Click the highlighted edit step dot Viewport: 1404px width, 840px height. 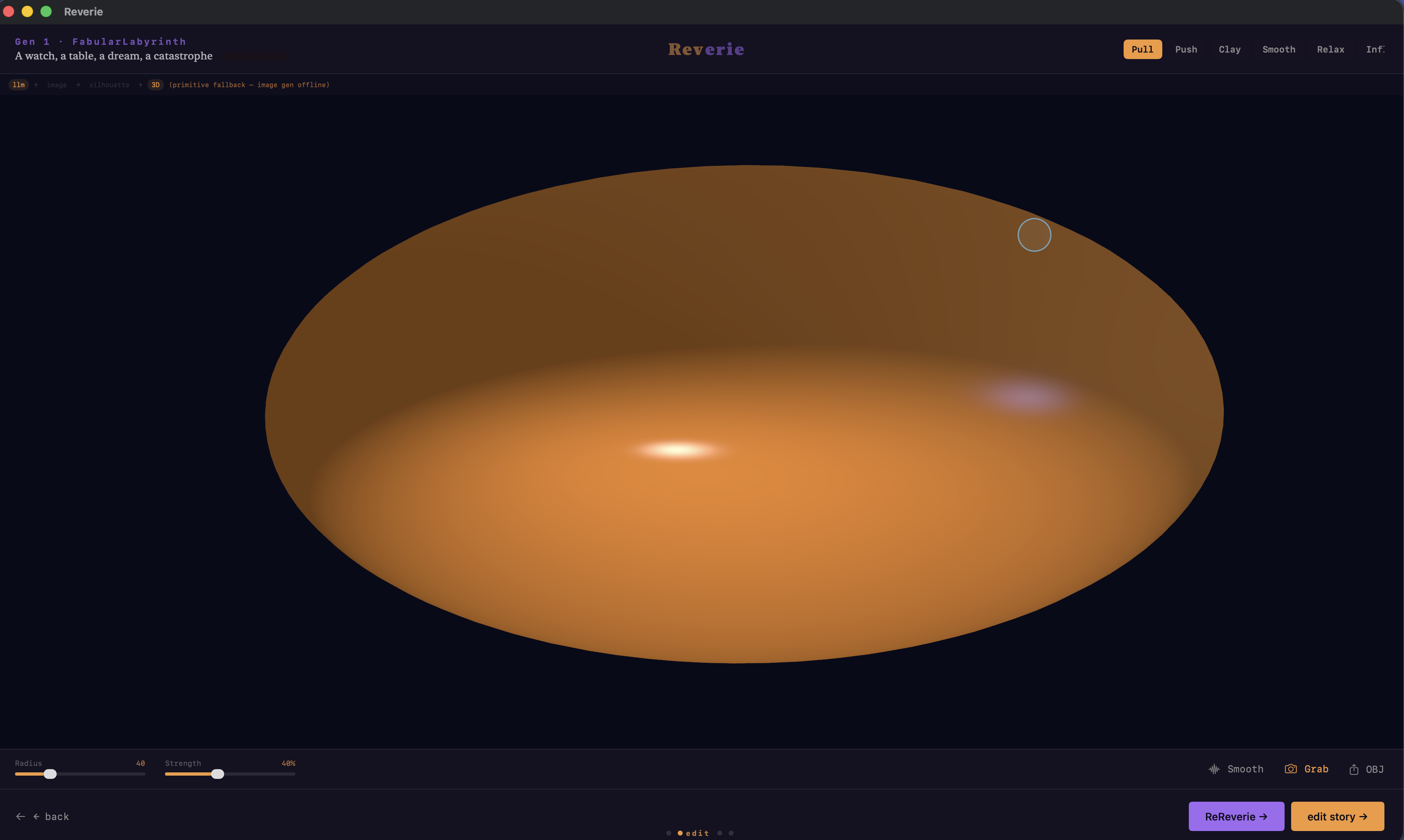(x=681, y=833)
